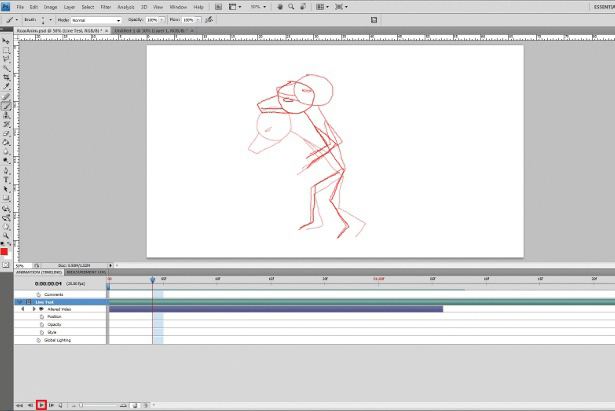The width and height of the screenshot is (615, 411).
Task: Enable the airbrush option icon
Action: coord(209,20)
